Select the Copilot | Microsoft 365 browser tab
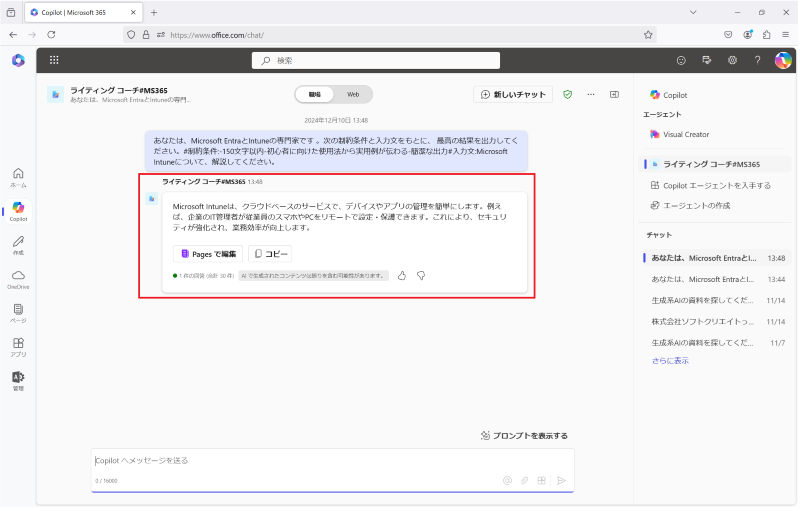The height and width of the screenshot is (511, 800). [x=84, y=12]
